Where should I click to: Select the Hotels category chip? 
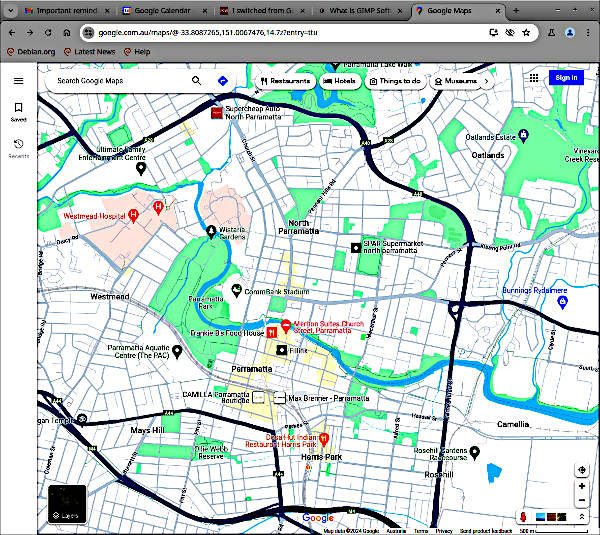click(x=339, y=80)
